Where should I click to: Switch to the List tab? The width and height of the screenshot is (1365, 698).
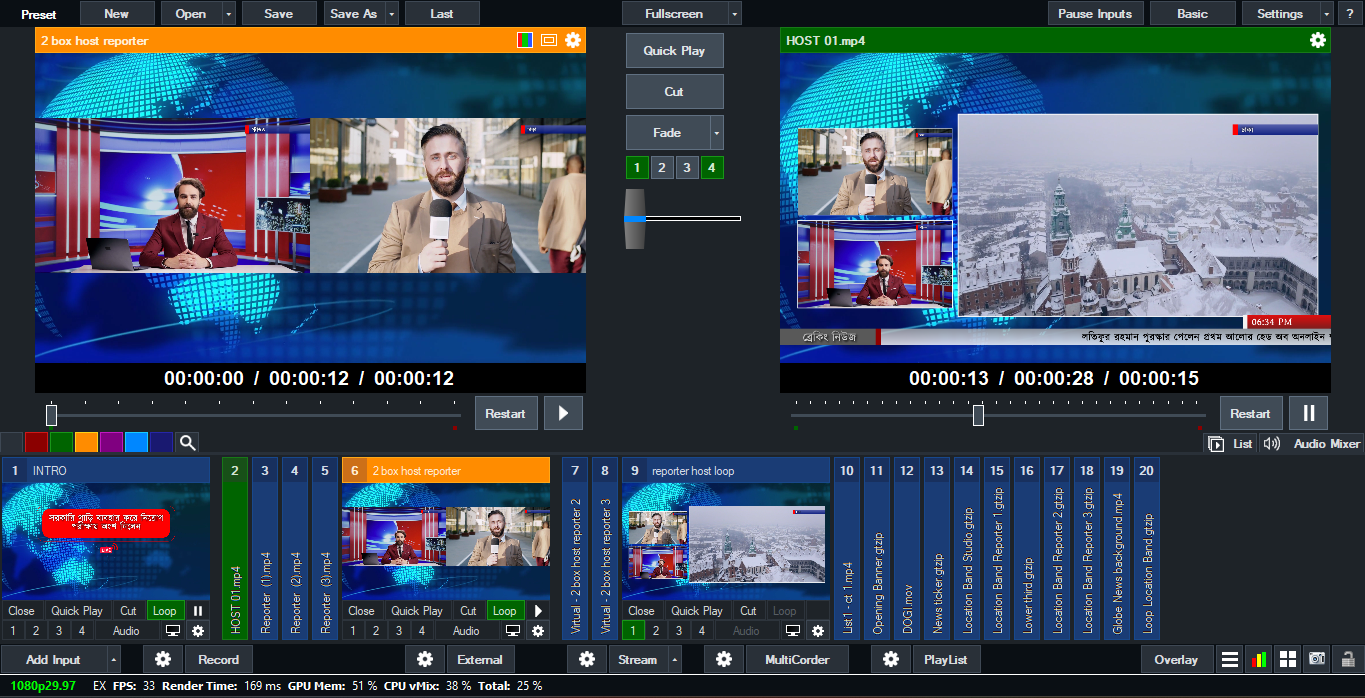tap(1231, 443)
